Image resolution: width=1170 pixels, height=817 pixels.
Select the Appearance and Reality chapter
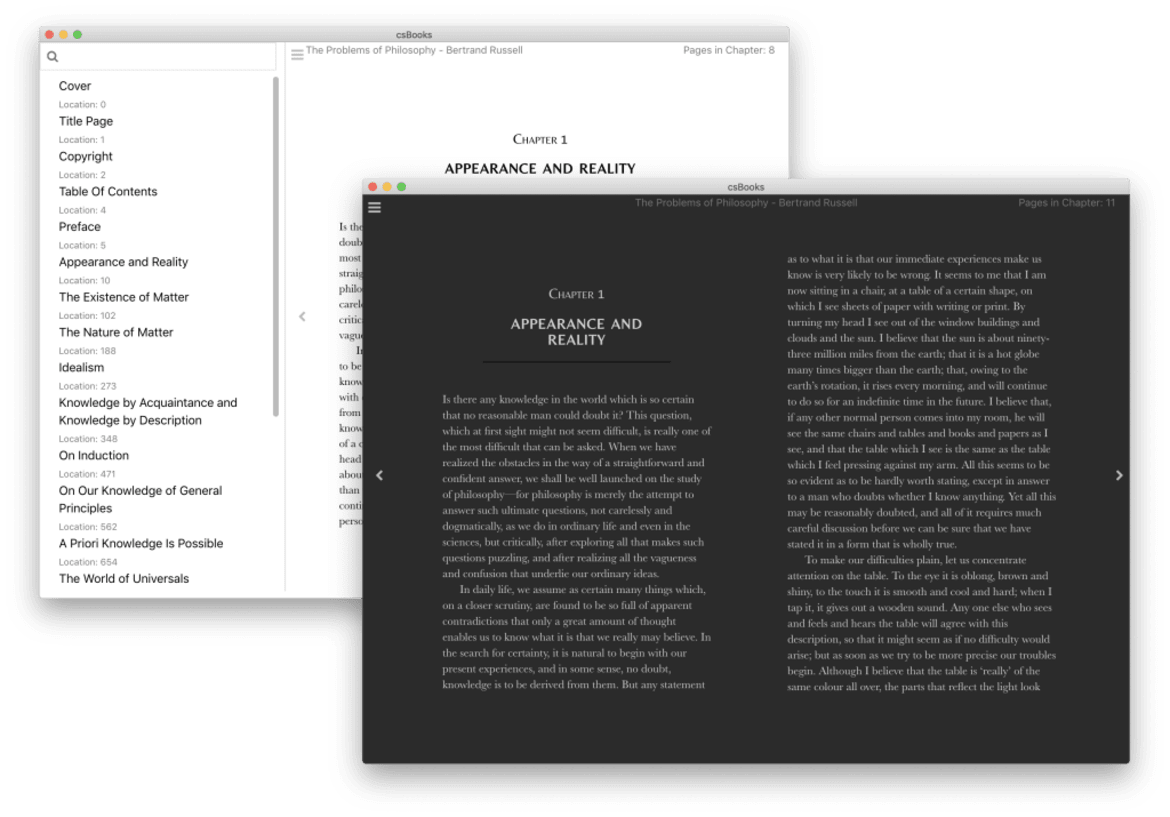point(123,262)
